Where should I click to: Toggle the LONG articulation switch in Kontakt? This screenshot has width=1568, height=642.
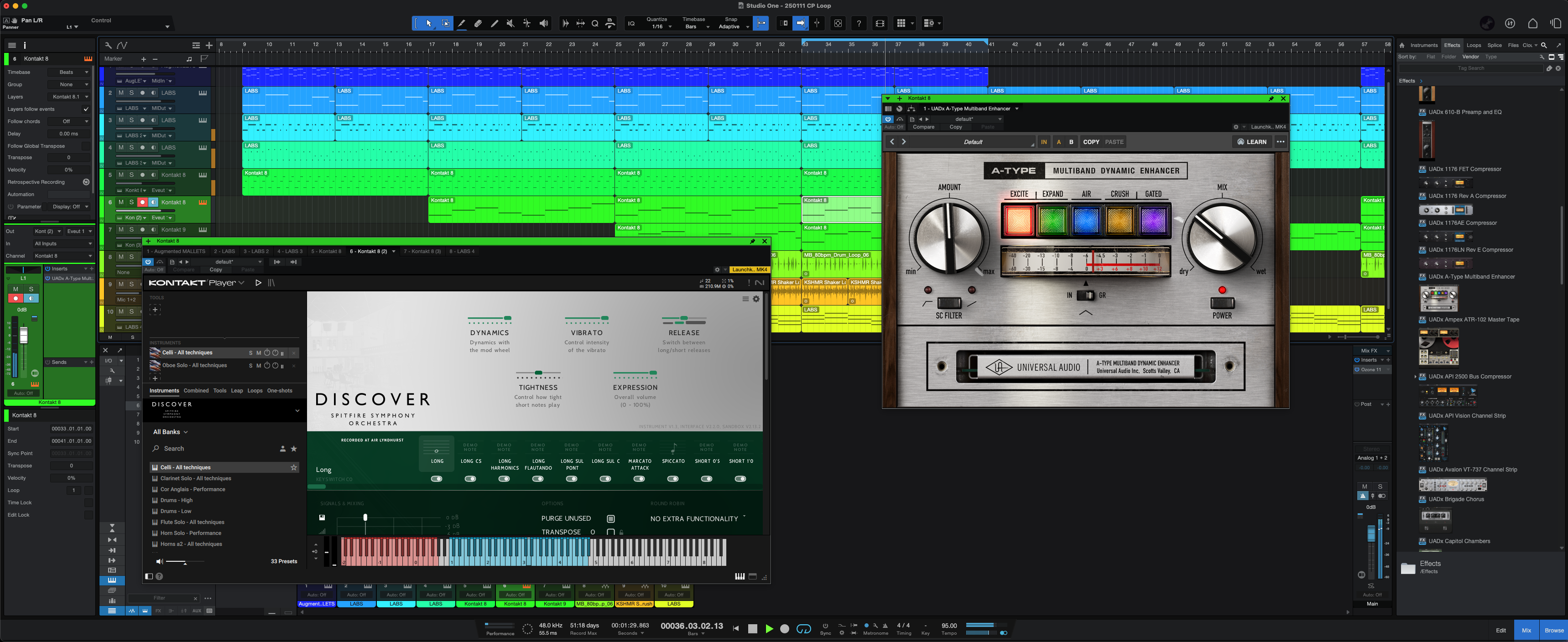tap(437, 479)
